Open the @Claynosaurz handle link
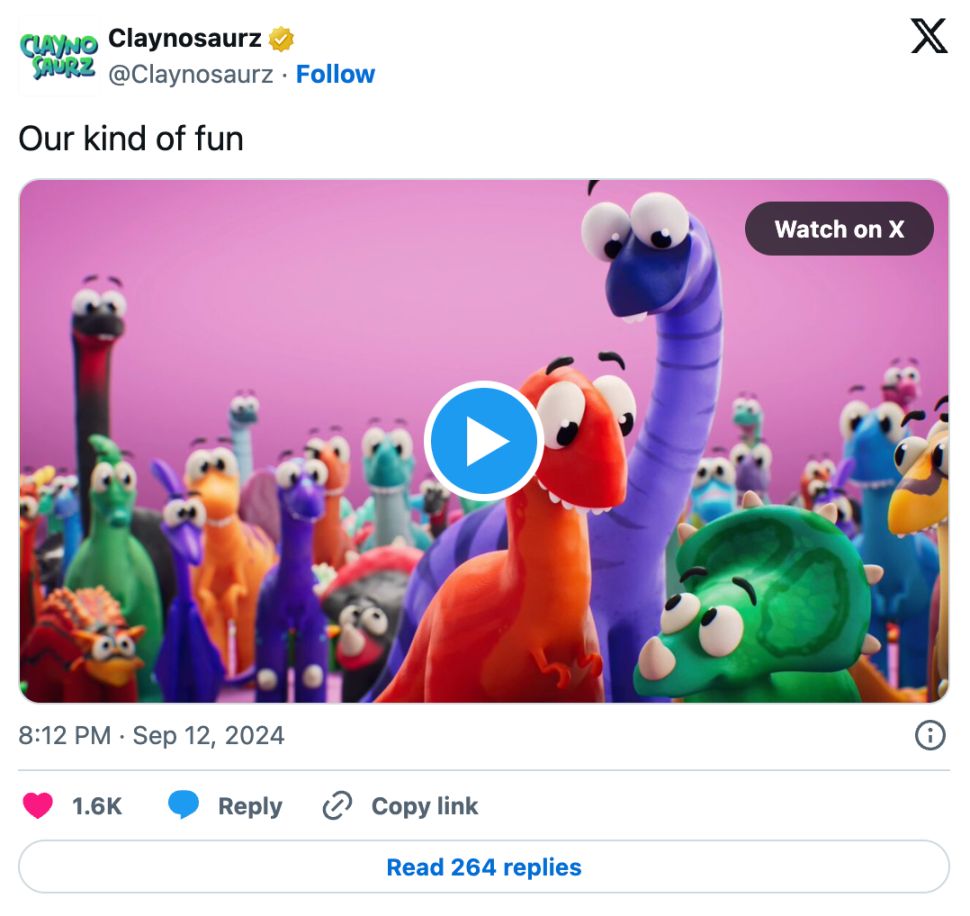 coord(190,75)
